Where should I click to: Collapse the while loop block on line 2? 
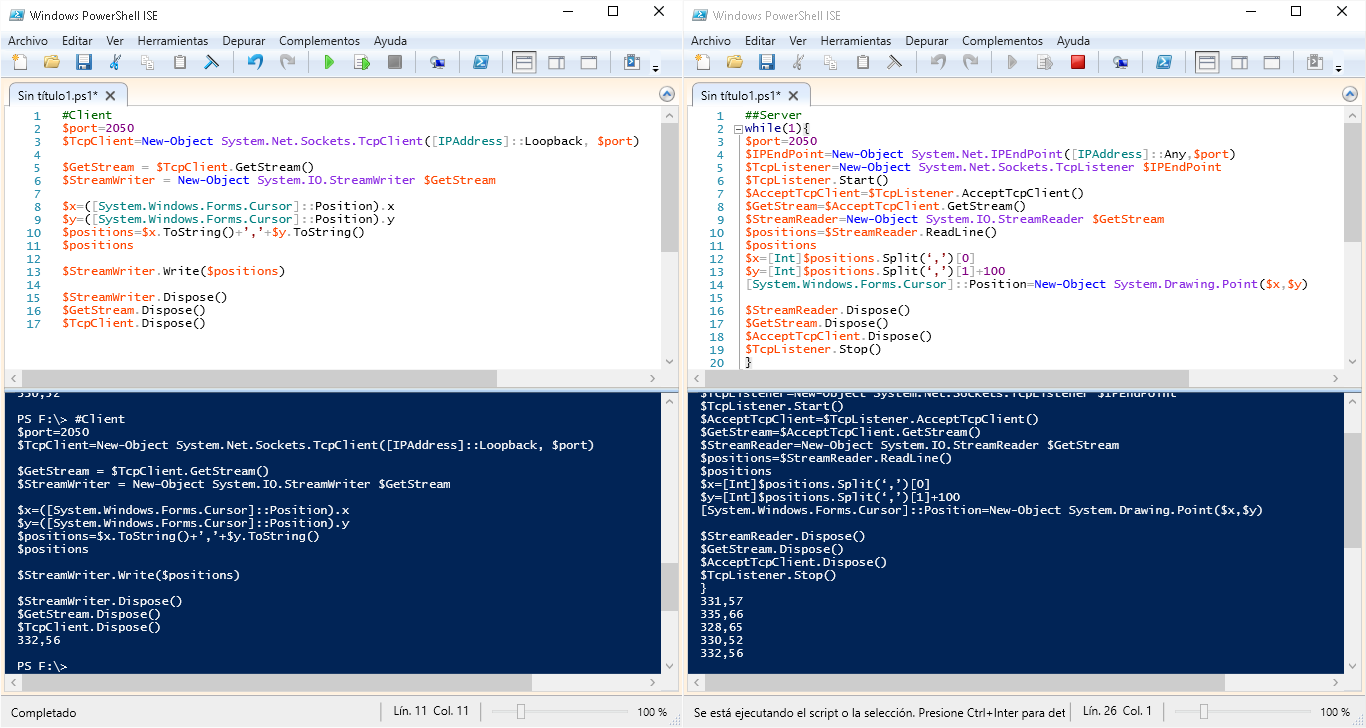tap(737, 129)
